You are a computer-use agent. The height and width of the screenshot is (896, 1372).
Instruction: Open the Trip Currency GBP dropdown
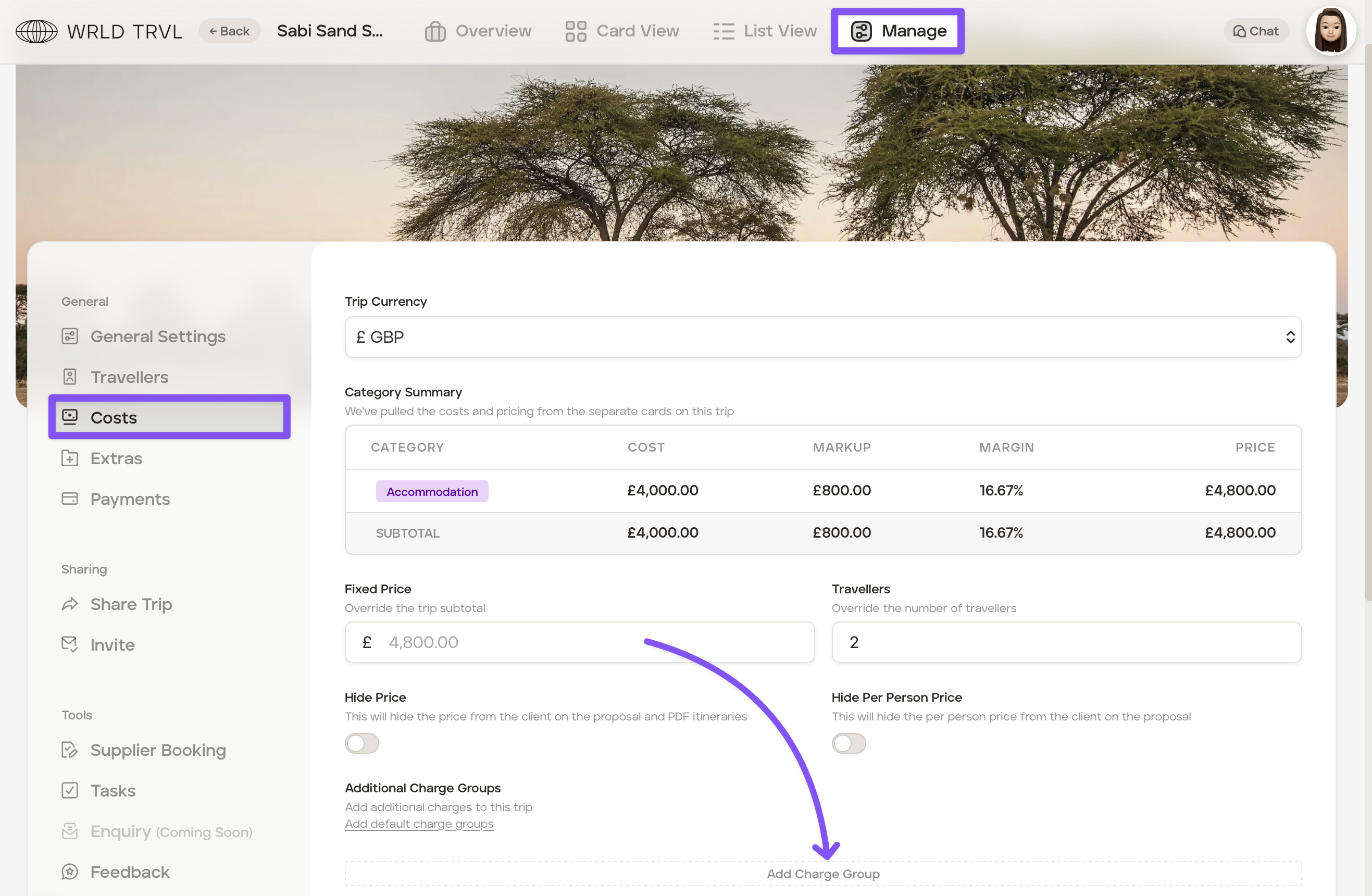tap(822, 337)
